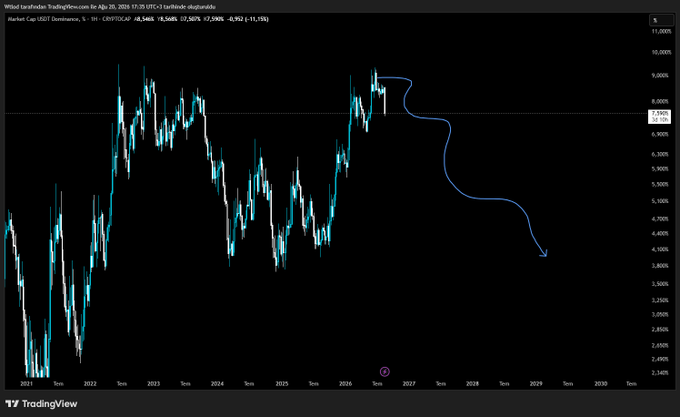Click the CRYPTOCAP exchange label
Screen dimensions: 680x417
coord(117,19)
